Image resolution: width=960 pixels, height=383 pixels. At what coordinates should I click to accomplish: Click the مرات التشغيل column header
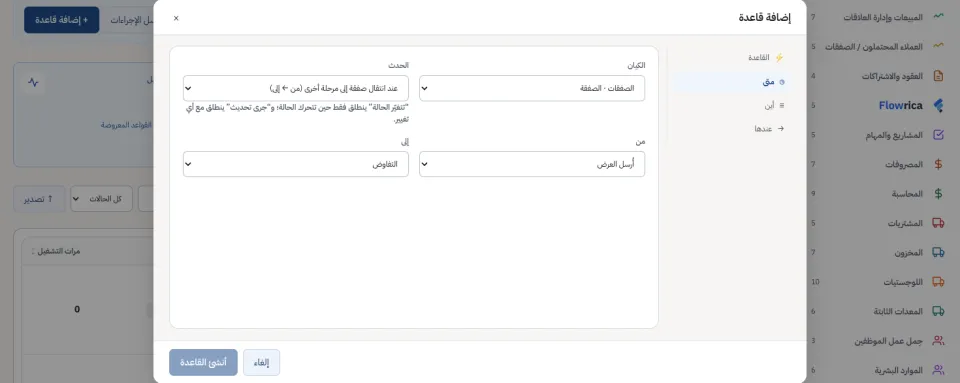(59, 251)
